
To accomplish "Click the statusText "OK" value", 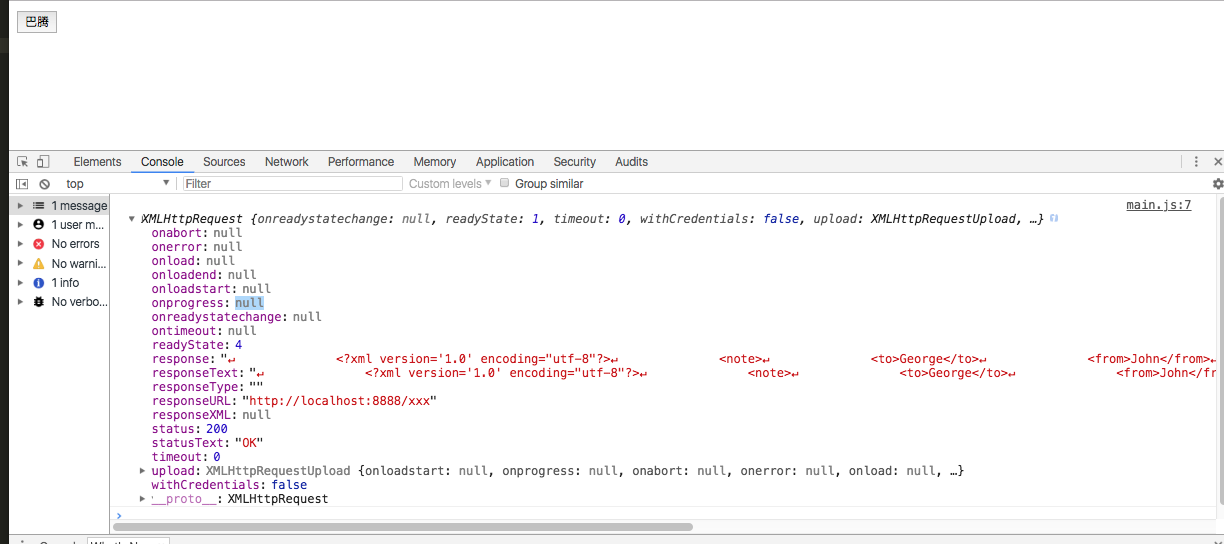I will pos(249,443).
